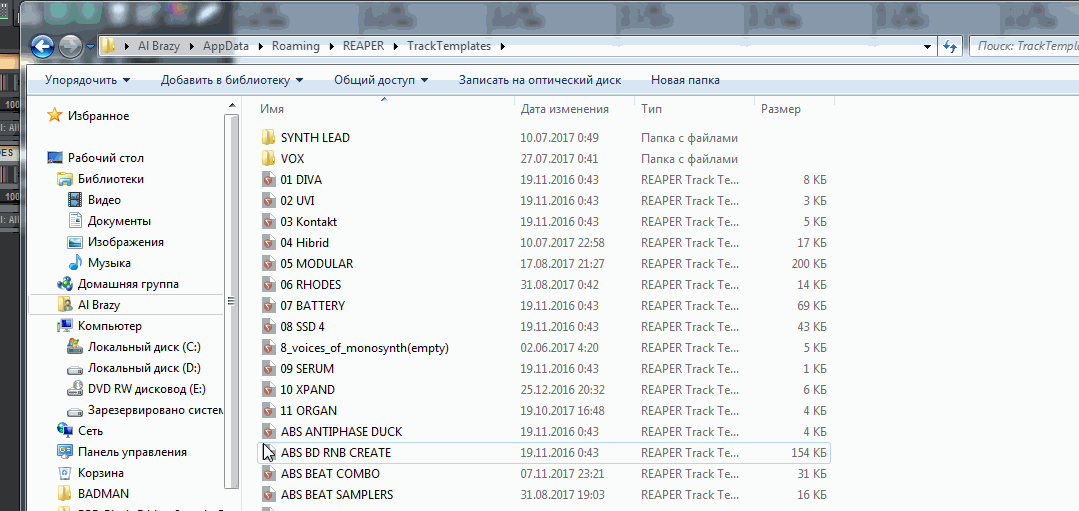Open Видео library in sidebar
The height and width of the screenshot is (511, 1079).
[x=104, y=200]
